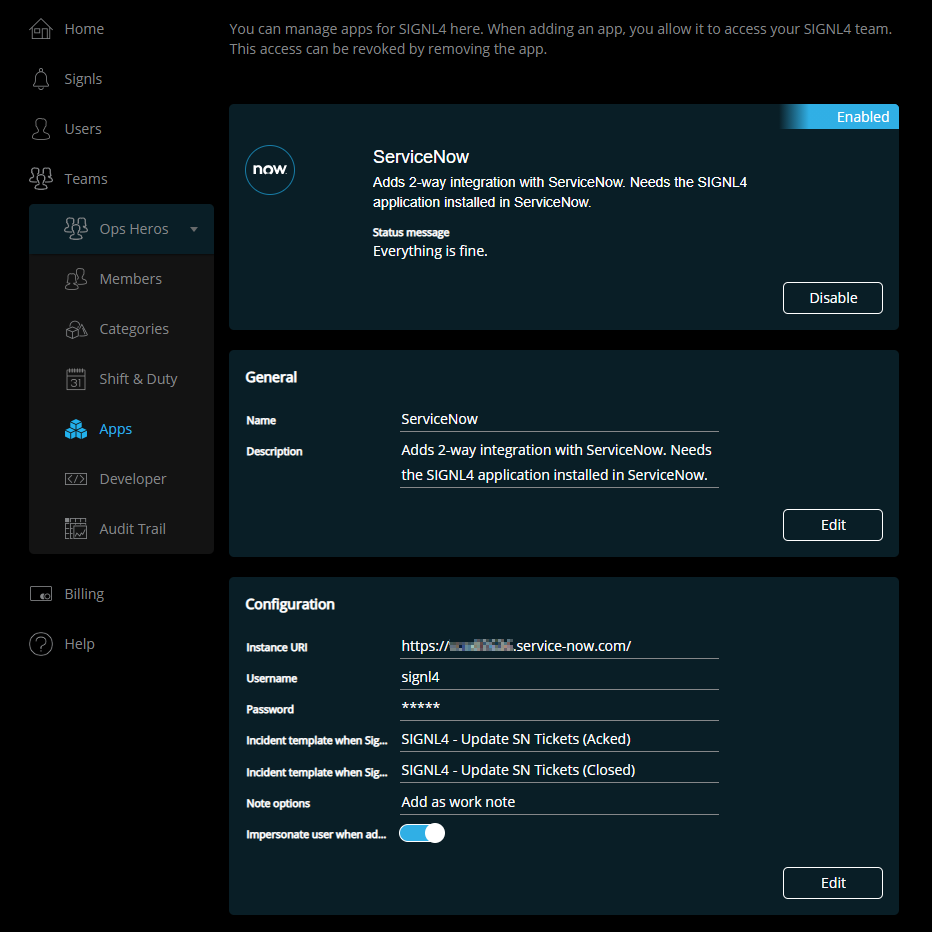Click the Developer code icon
Screen dimensions: 932x932
75,478
